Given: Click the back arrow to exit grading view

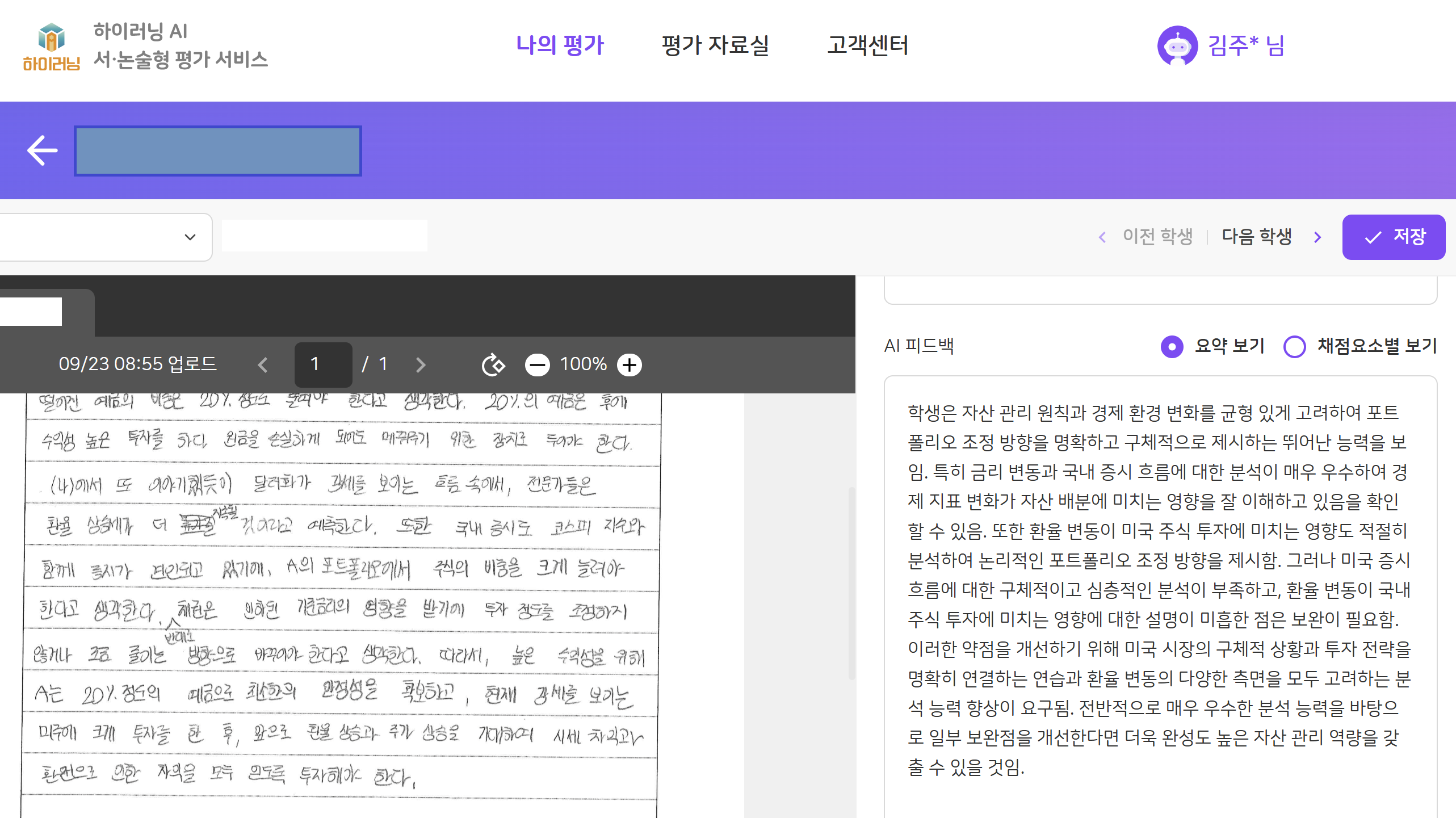Looking at the screenshot, I should [41, 149].
